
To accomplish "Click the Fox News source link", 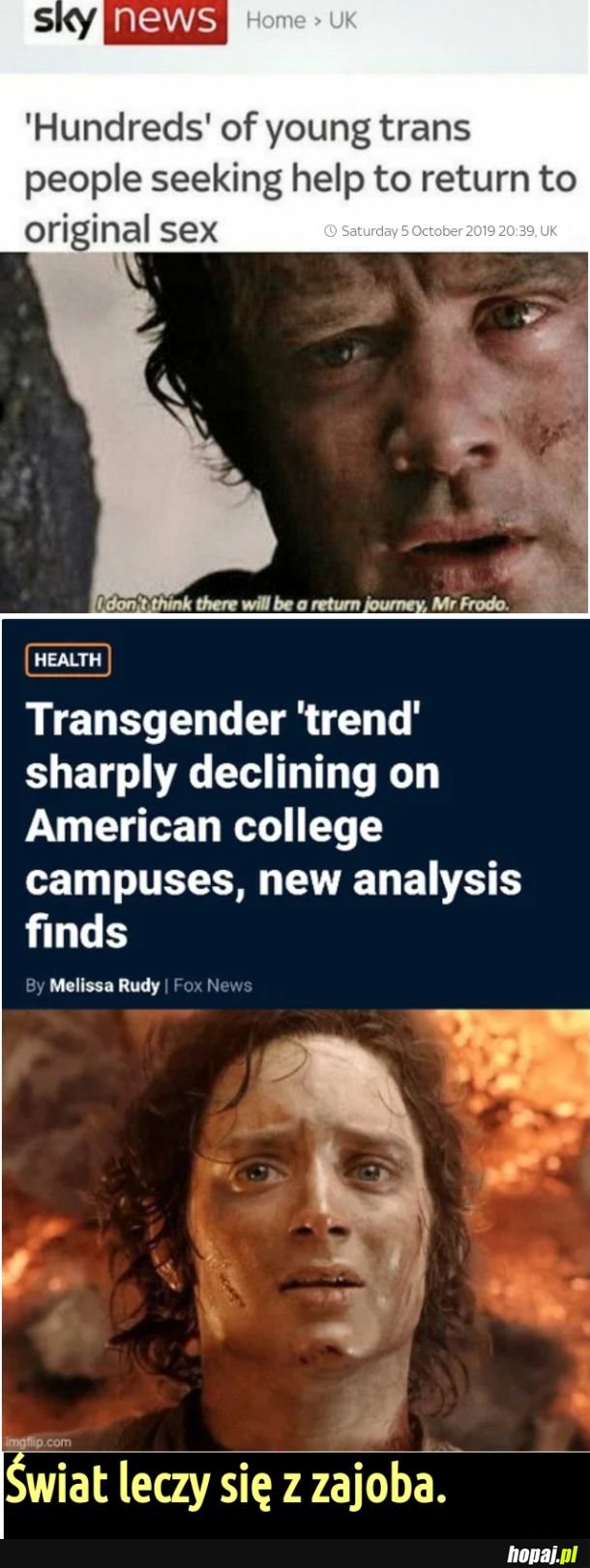I will click(213, 985).
